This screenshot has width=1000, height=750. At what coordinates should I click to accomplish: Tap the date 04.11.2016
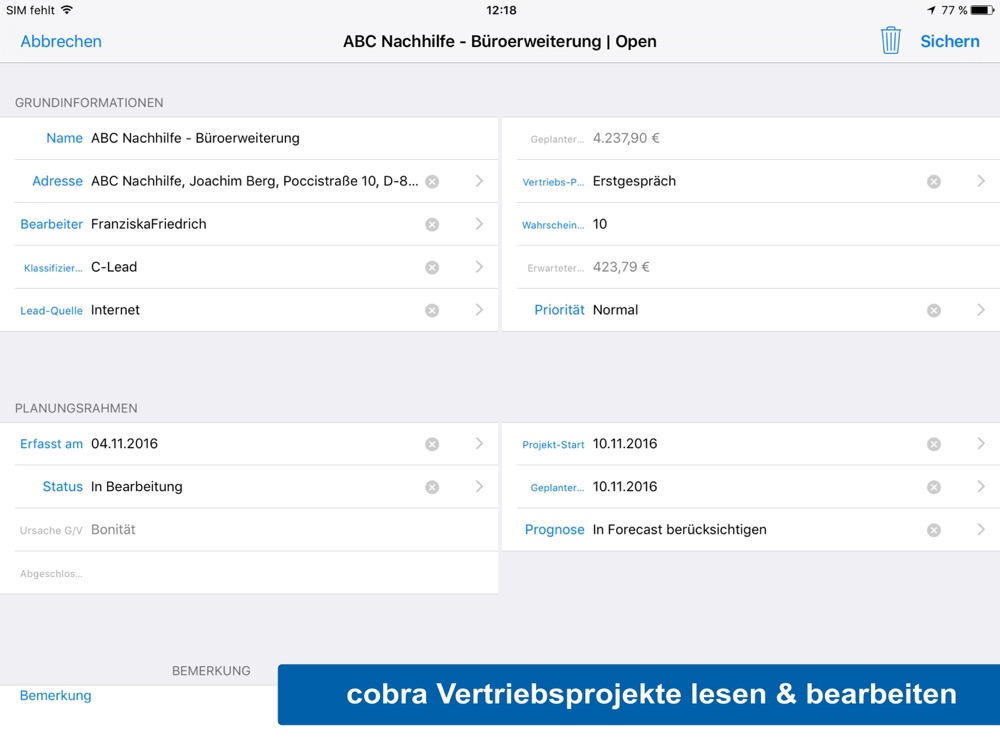(x=124, y=444)
